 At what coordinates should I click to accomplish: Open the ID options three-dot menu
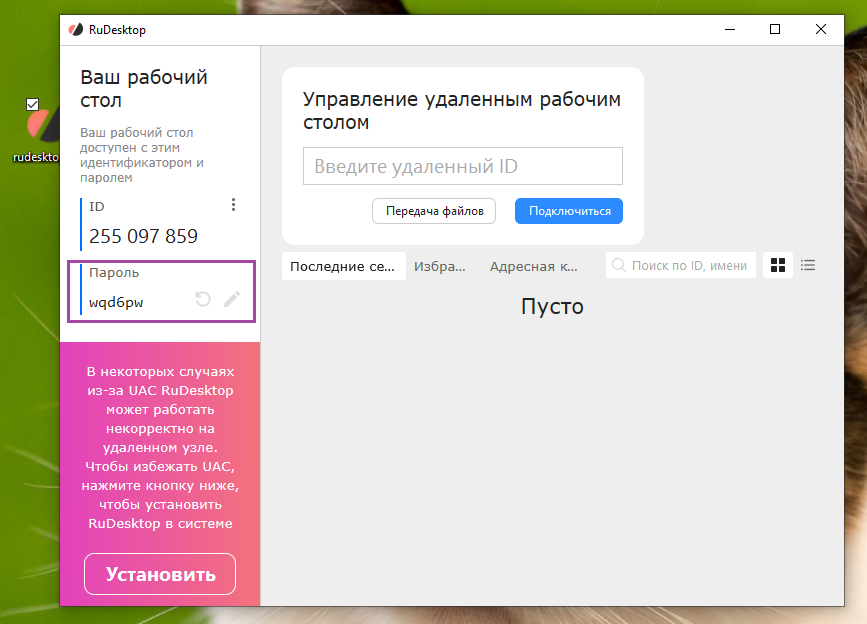point(233,205)
